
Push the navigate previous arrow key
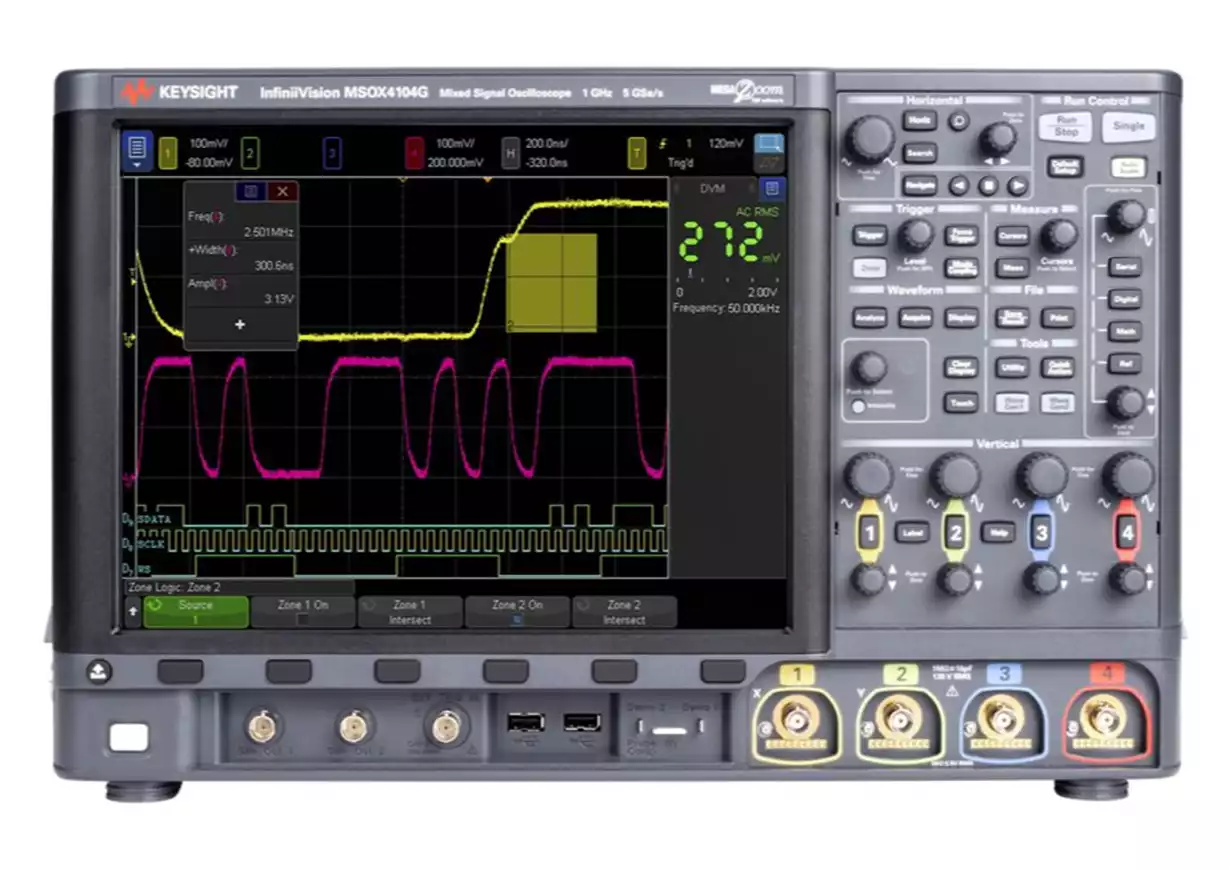pos(958,185)
